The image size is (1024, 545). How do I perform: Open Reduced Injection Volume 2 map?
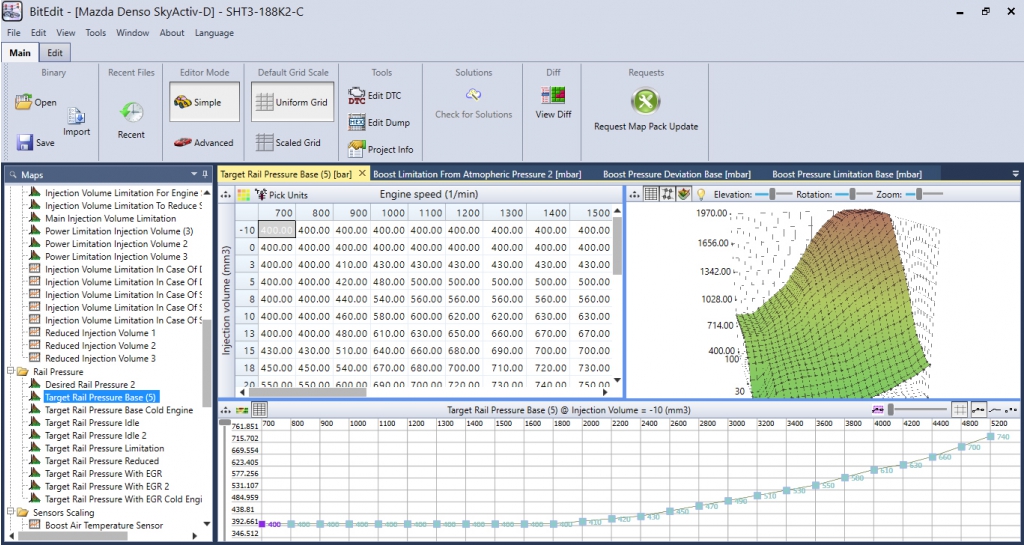(100, 346)
